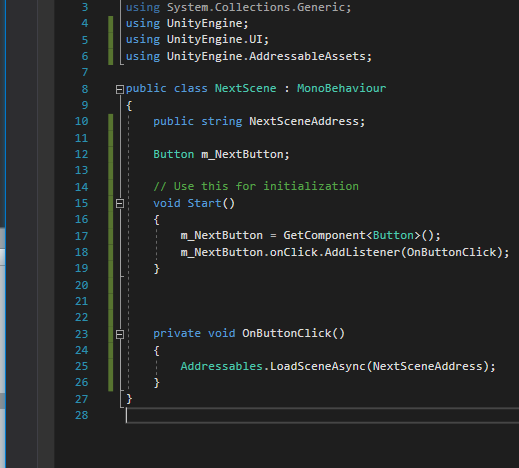
Task: Click the NextScene class name
Action: 245,88
